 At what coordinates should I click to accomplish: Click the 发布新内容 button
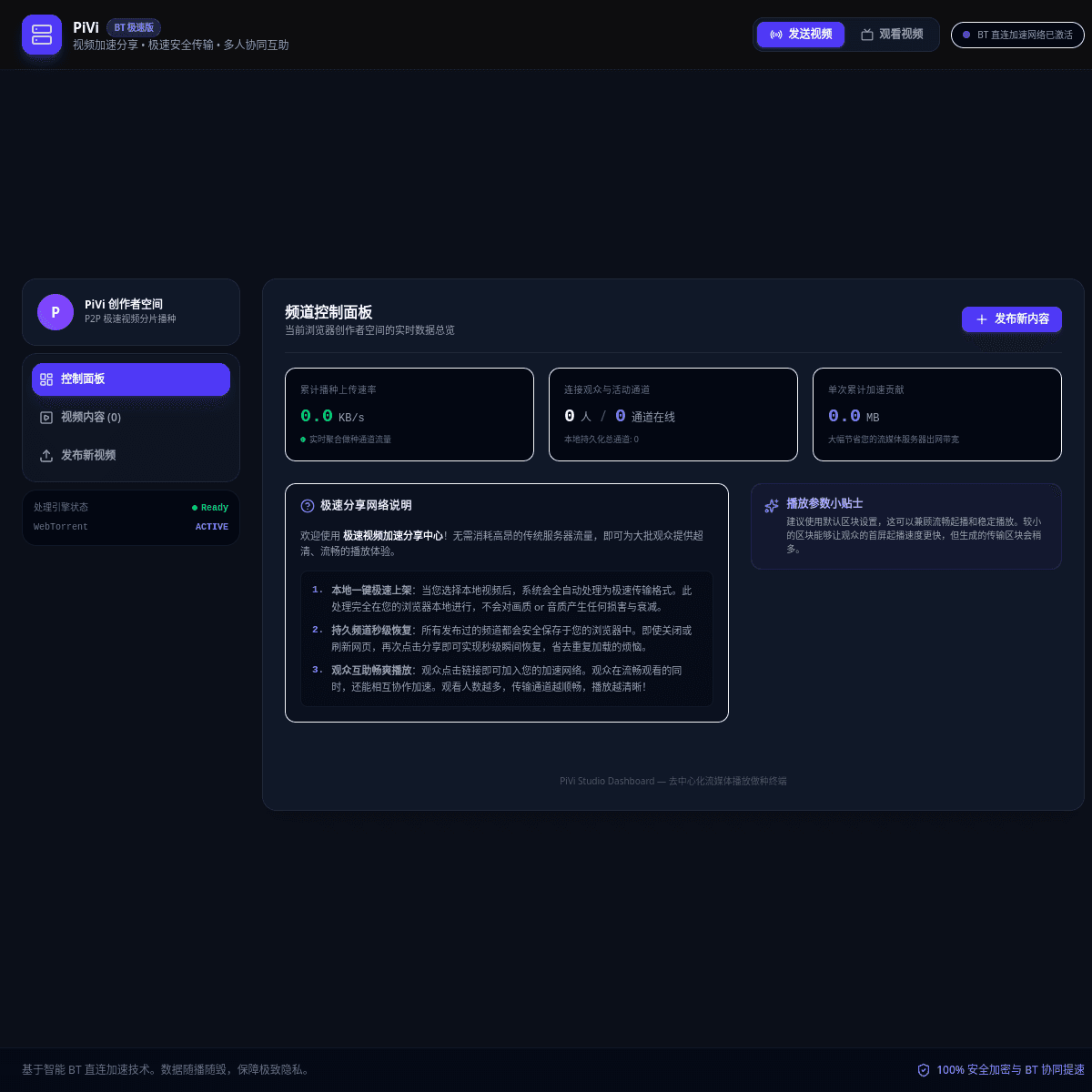coord(1012,319)
